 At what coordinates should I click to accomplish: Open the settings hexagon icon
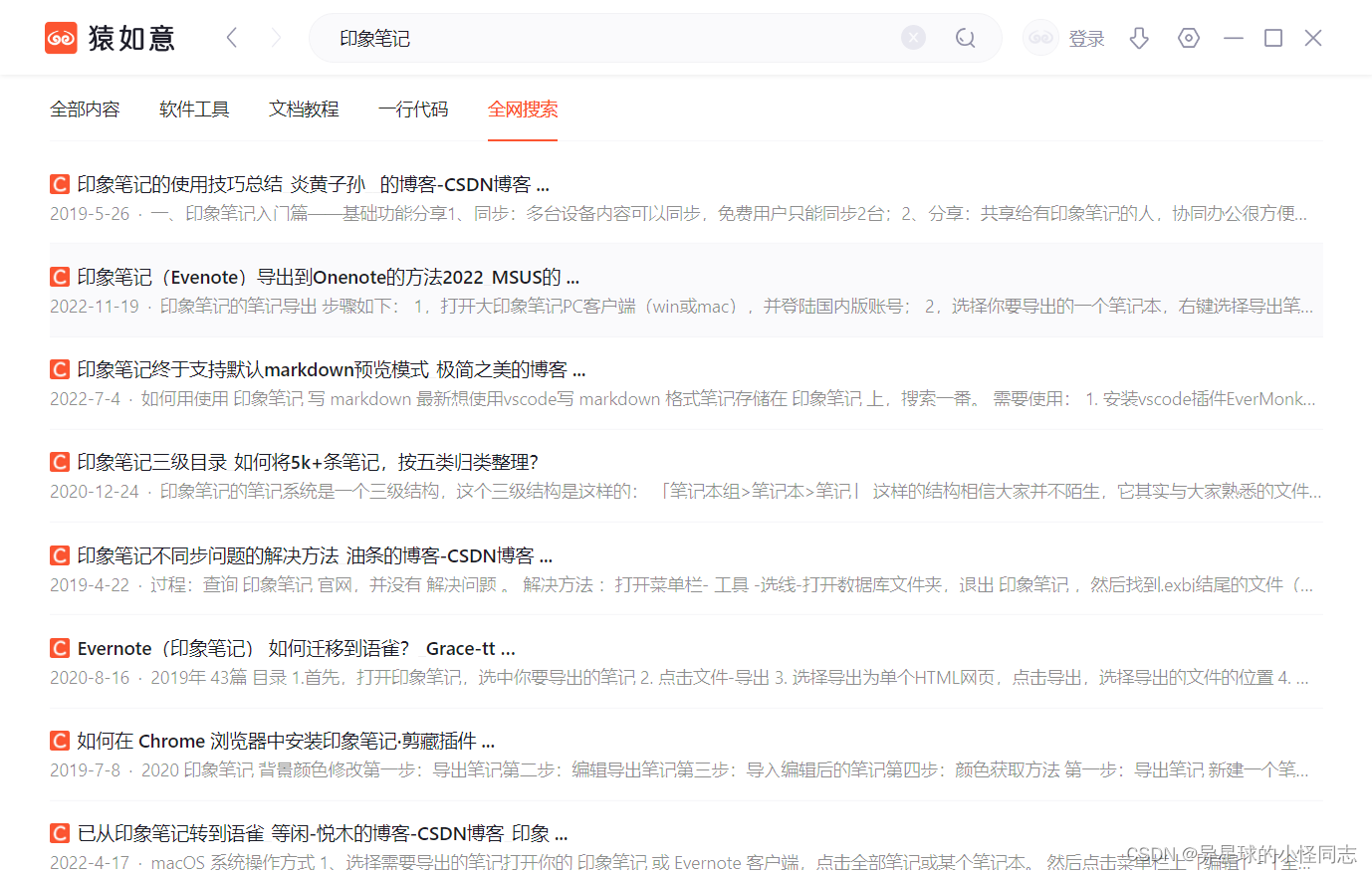point(1188,38)
